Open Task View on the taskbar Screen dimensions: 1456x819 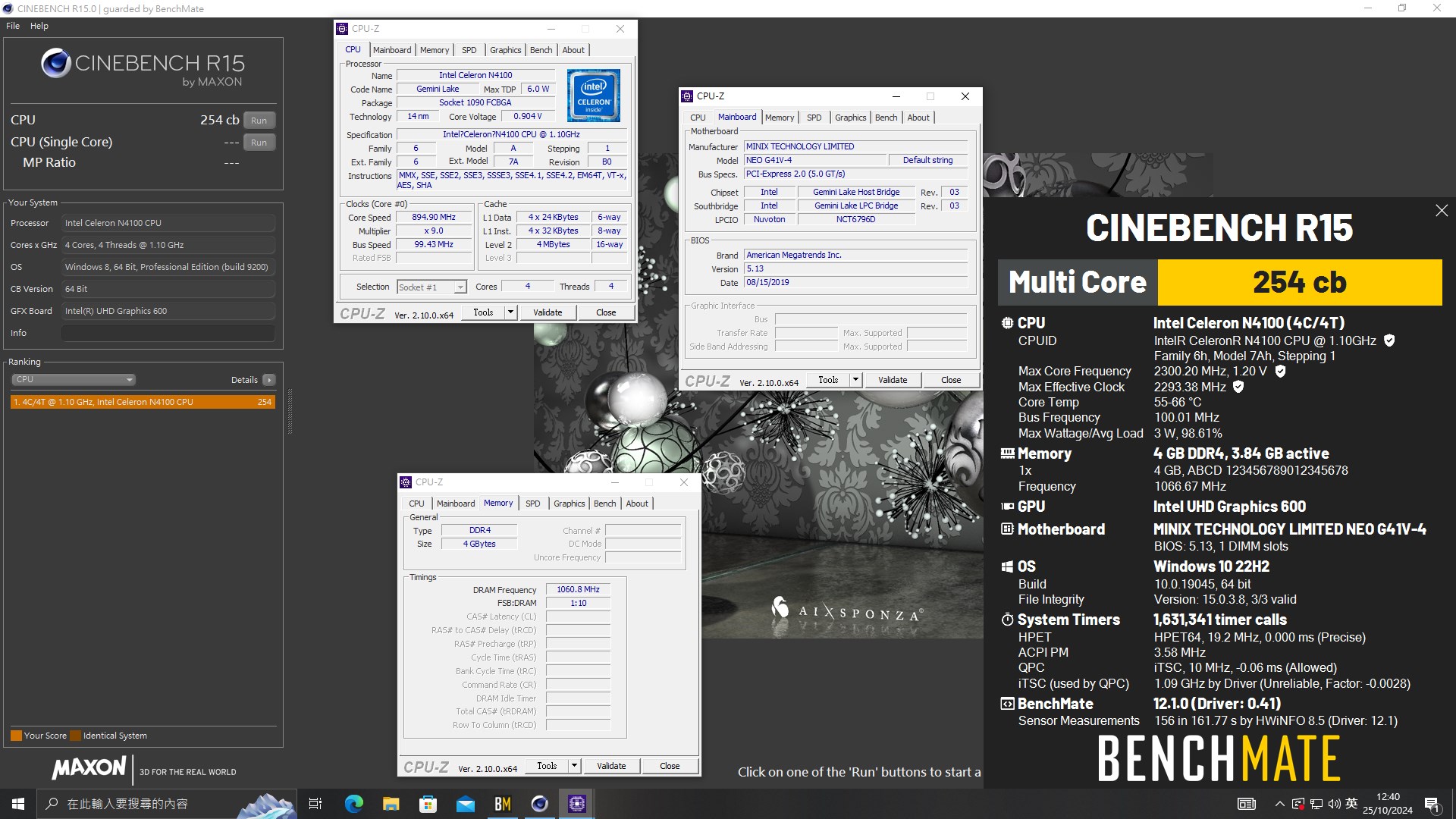click(315, 804)
